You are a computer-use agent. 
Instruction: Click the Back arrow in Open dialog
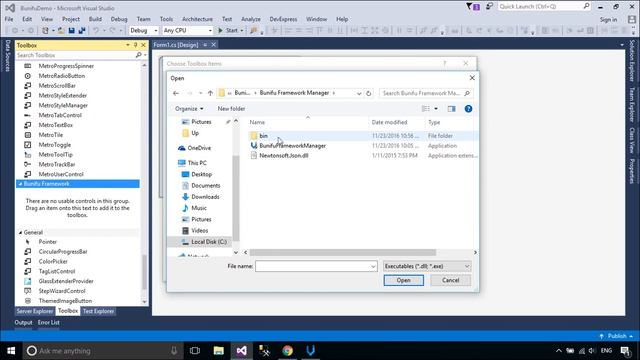[x=176, y=93]
